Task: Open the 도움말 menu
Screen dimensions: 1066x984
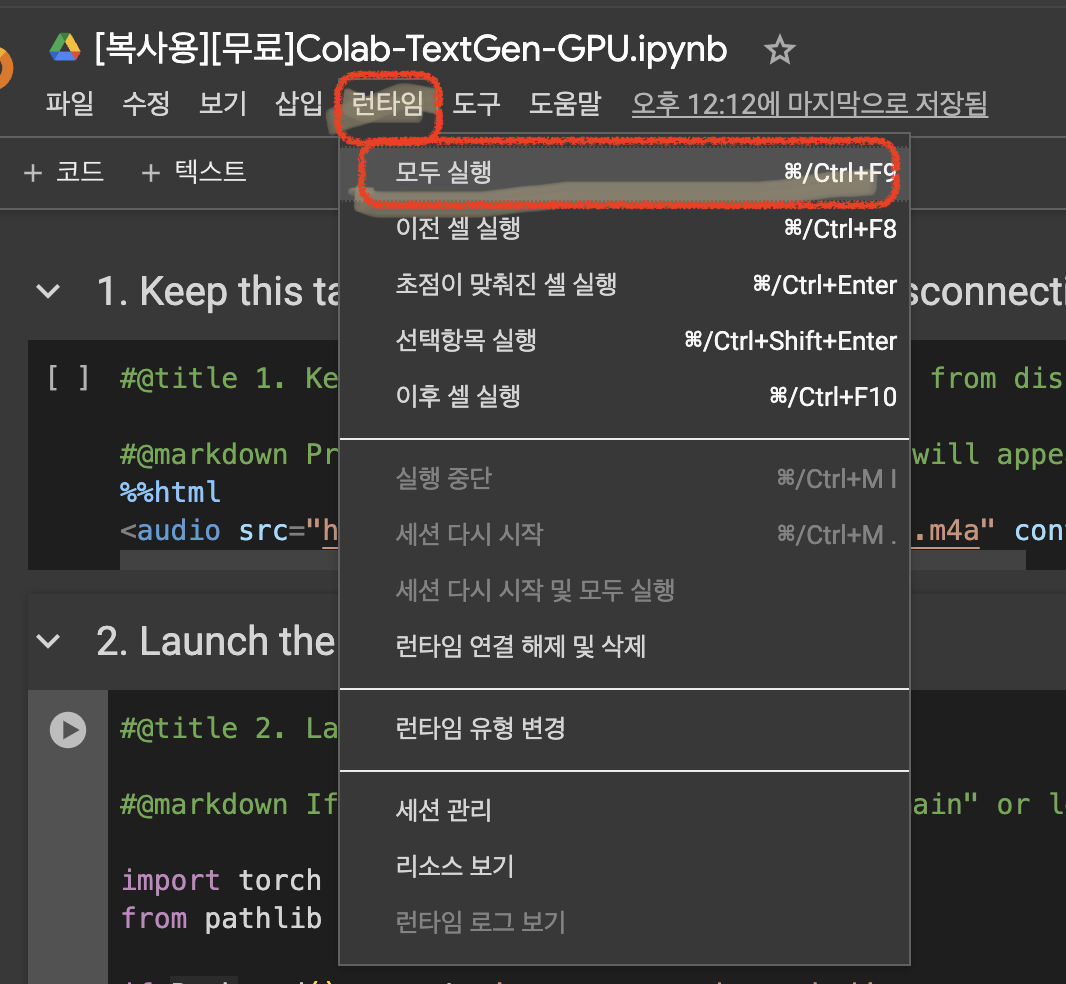Action: coord(566,103)
